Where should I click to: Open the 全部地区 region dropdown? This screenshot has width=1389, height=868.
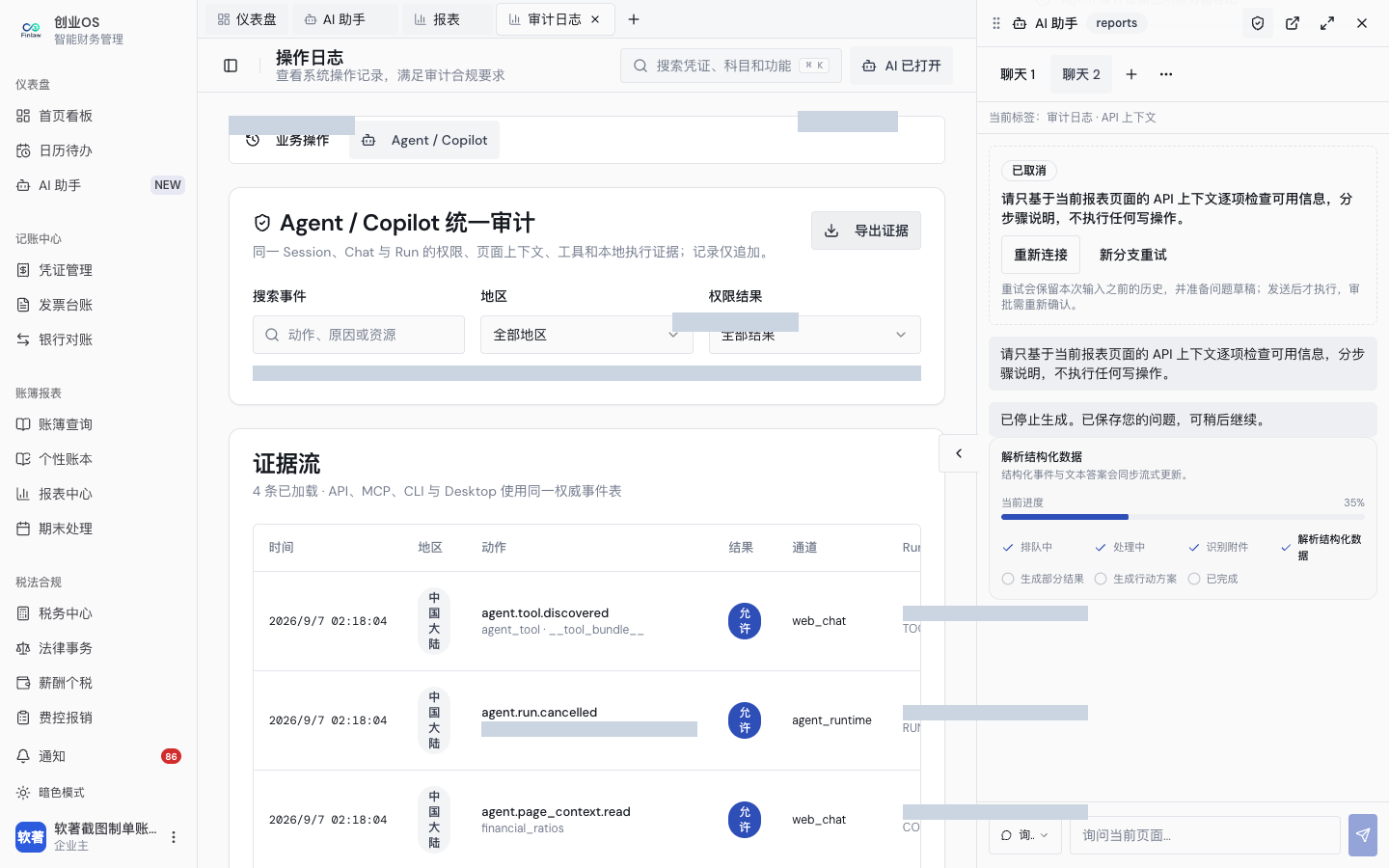pos(586,335)
